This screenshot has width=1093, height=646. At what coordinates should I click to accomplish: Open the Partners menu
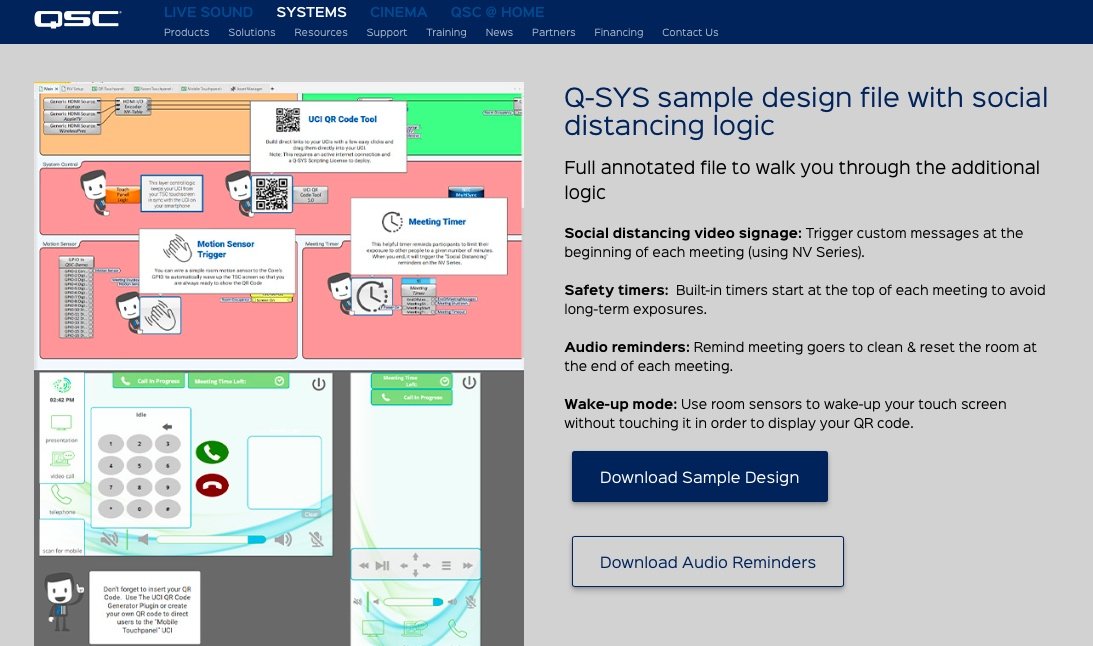tap(553, 32)
